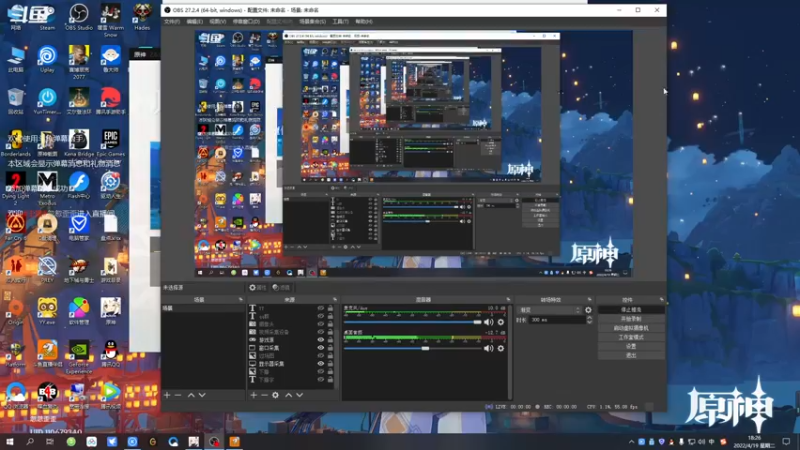Pop out the 来源 dock panel

[x=335, y=299]
